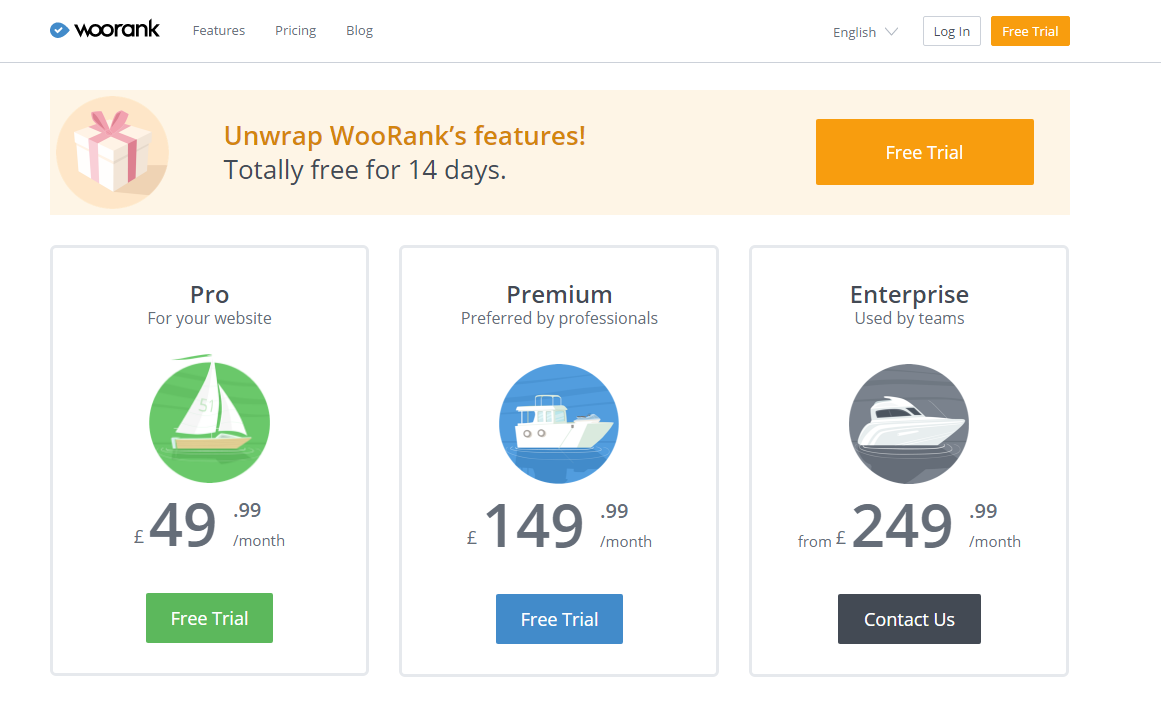
Task: Open the Features menu item
Action: 218,30
